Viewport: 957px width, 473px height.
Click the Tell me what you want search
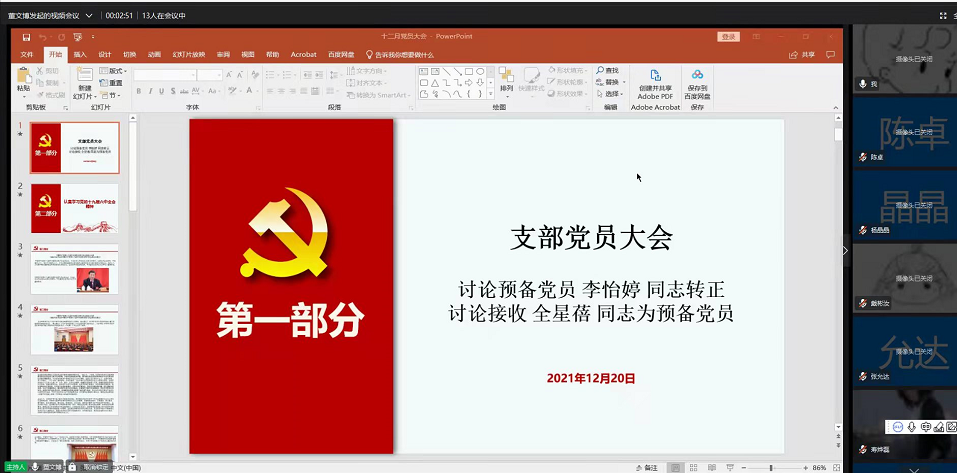pos(400,54)
